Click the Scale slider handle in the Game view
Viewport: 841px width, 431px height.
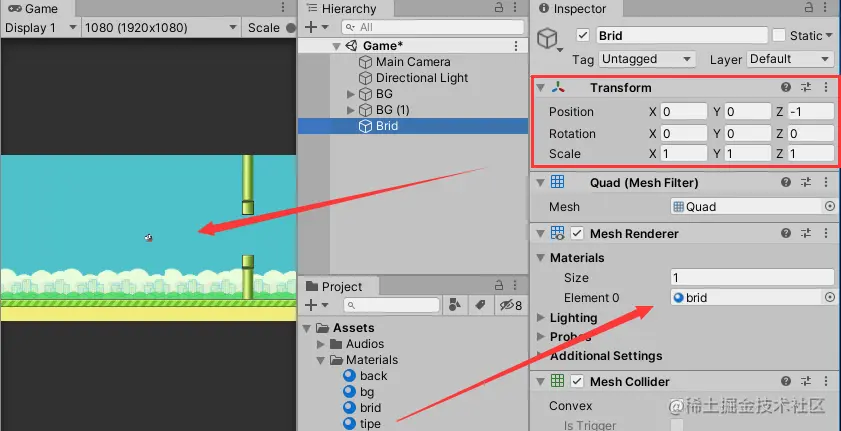tap(291, 28)
